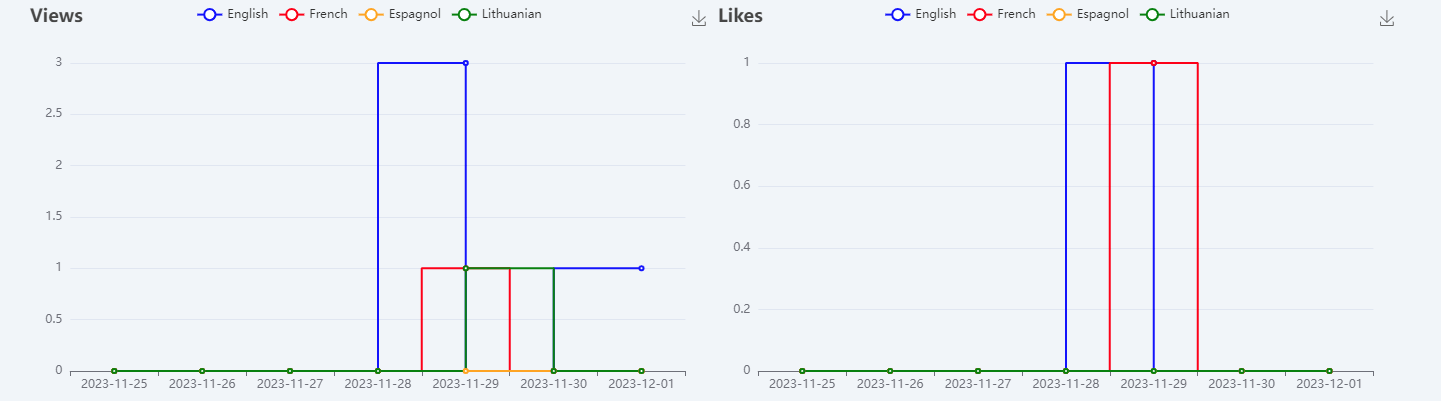Click the Likes chart title
Screen dimensions: 1441x401
pos(740,16)
